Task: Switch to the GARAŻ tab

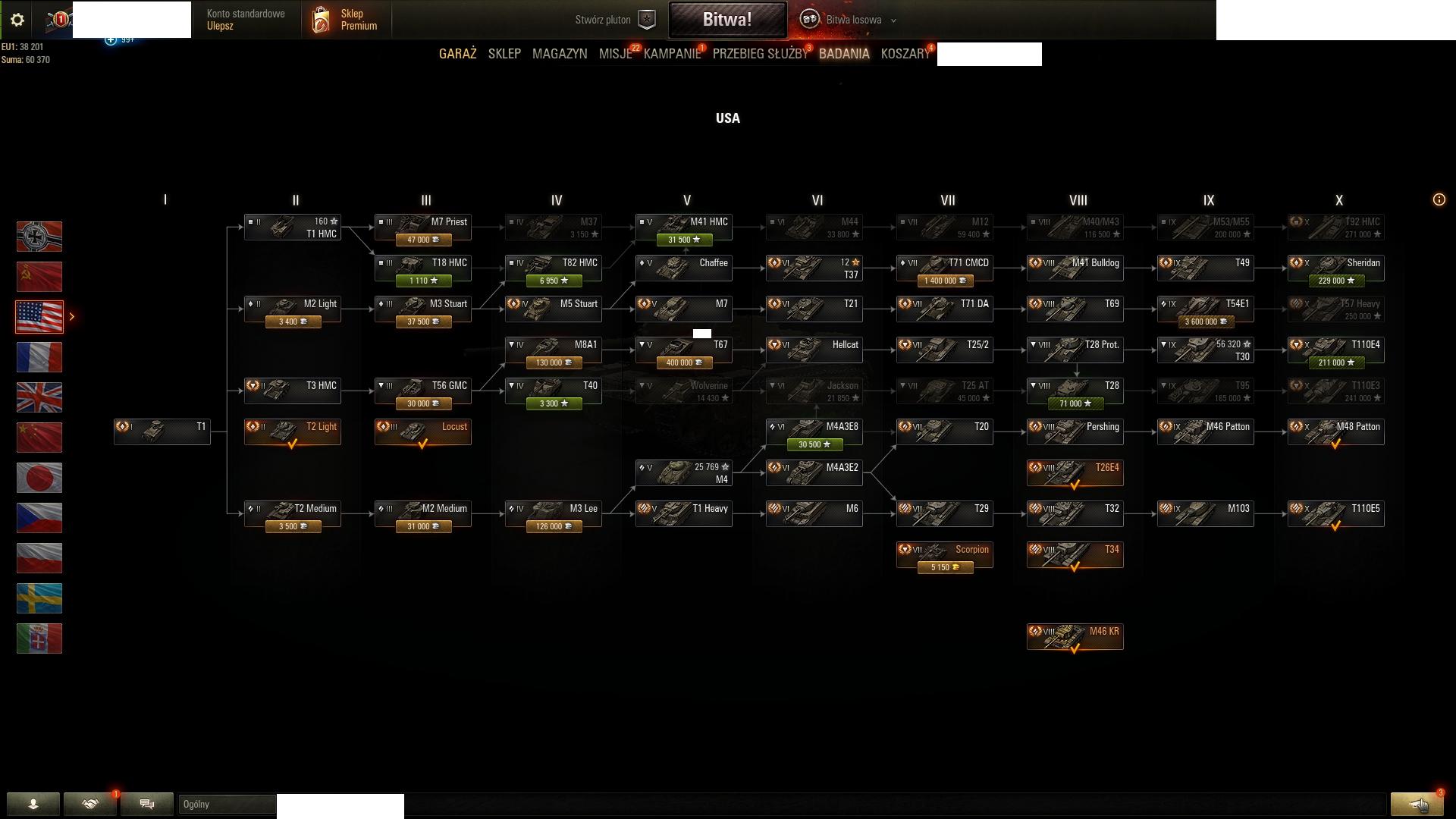Action: (x=458, y=54)
